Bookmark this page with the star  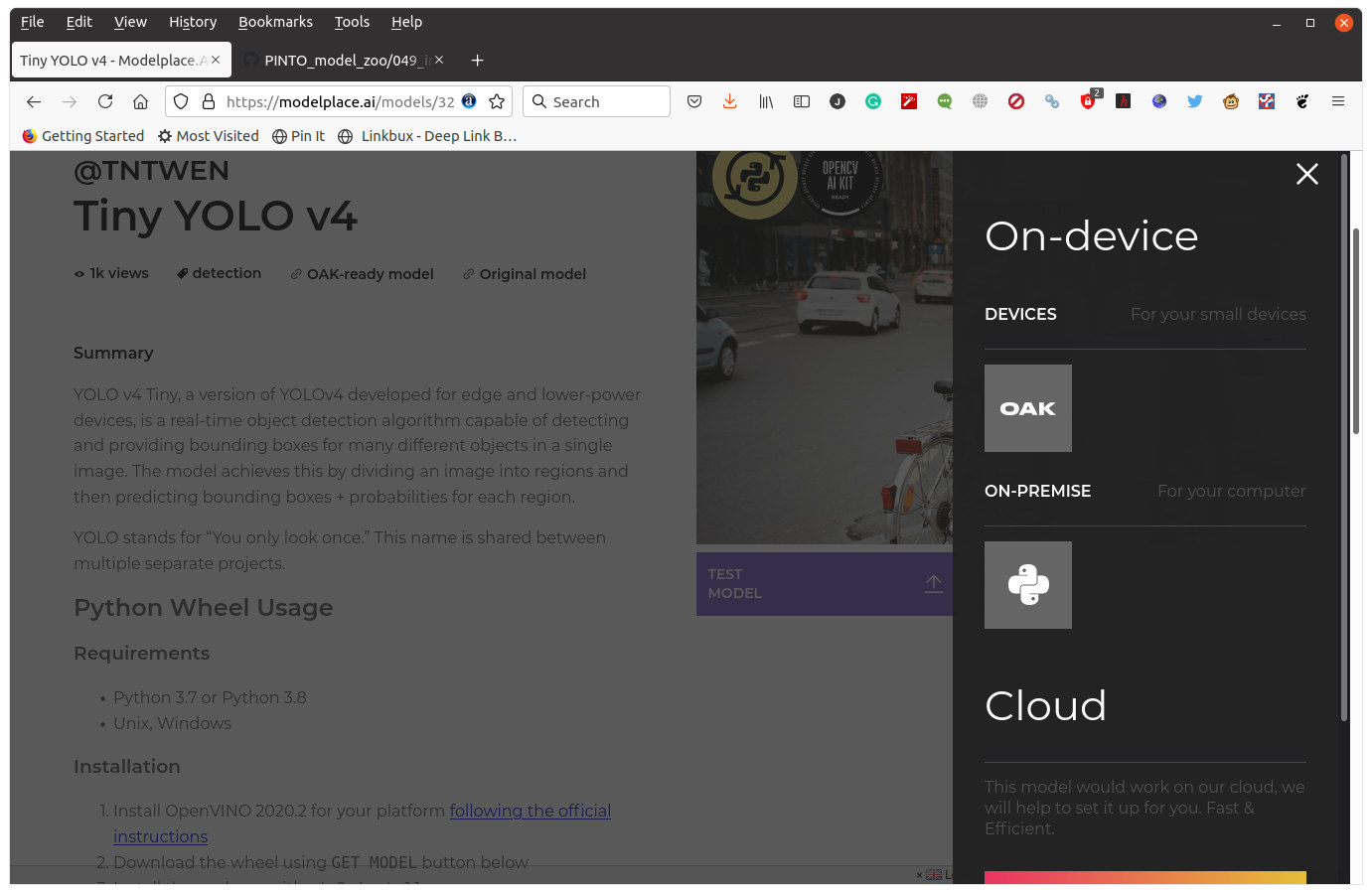coord(497,101)
